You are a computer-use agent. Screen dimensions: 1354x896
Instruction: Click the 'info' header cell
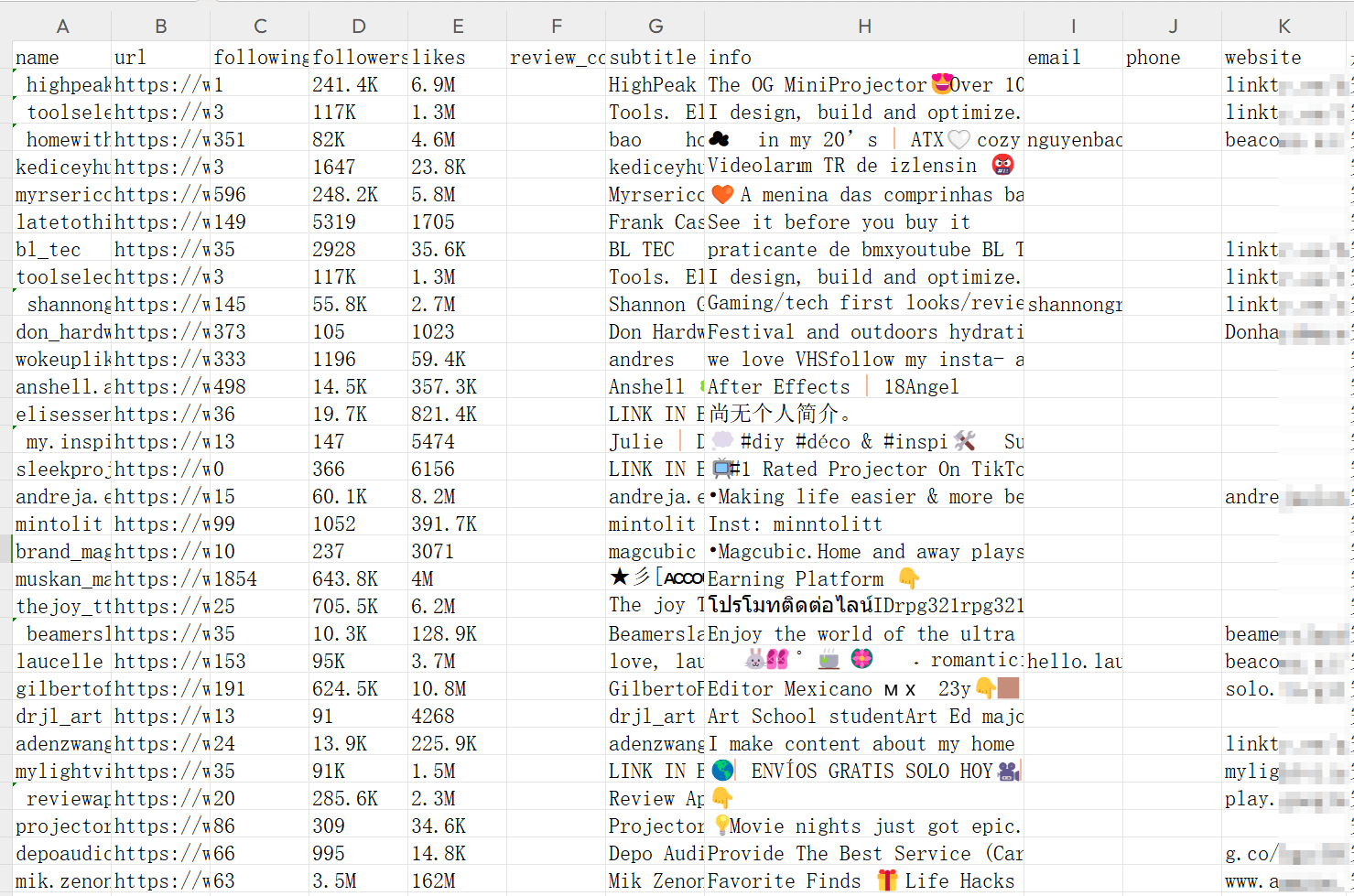tap(864, 57)
